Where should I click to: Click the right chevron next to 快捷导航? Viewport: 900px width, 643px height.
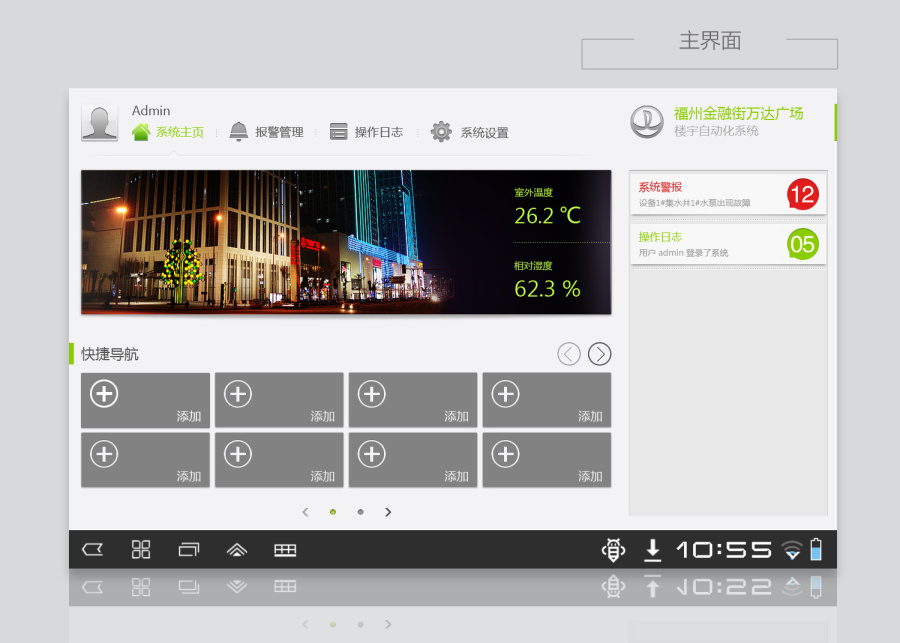(599, 353)
